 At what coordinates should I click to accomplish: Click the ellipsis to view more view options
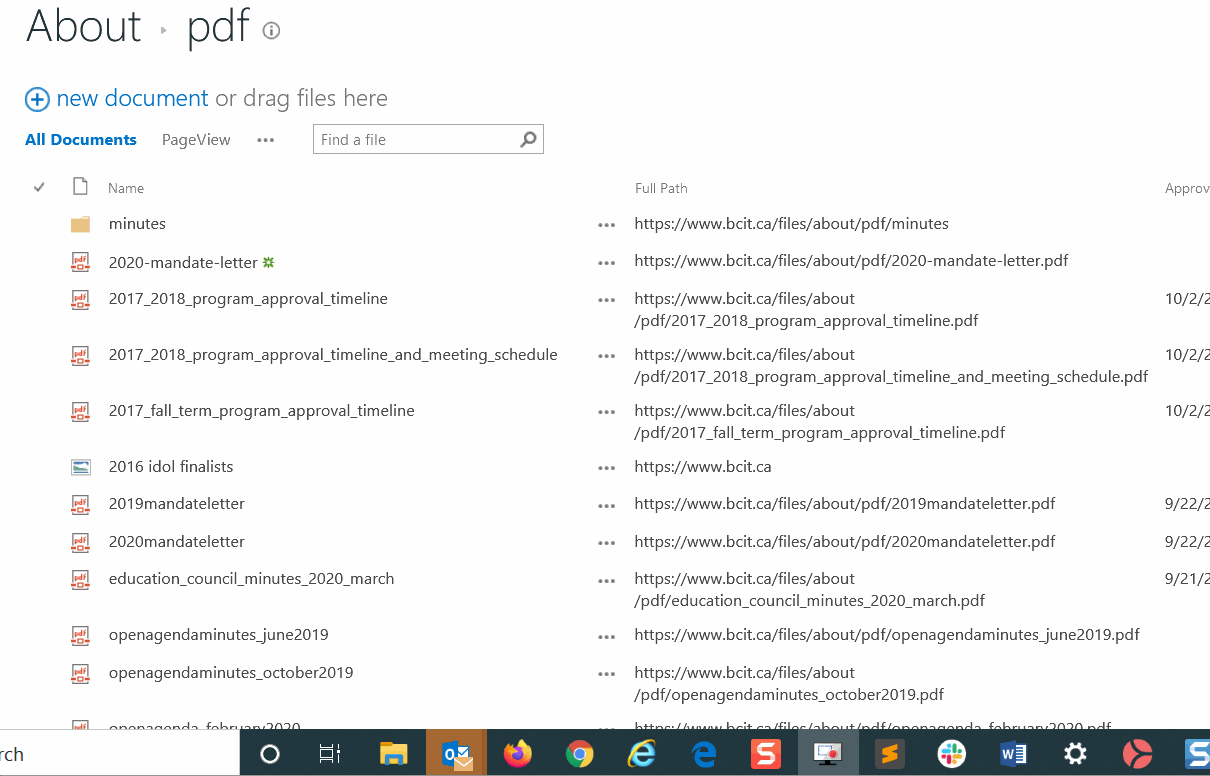(265, 140)
